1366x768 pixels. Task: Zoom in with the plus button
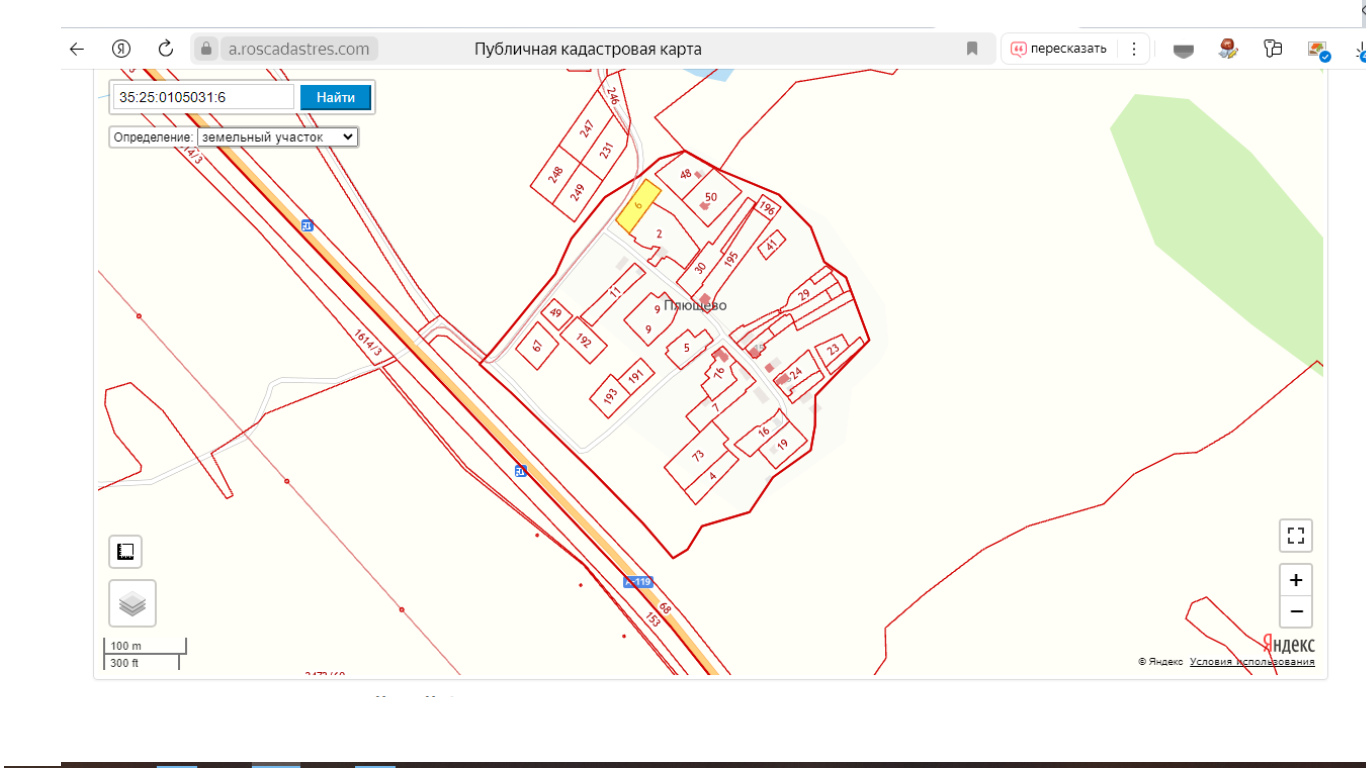[x=1295, y=580]
